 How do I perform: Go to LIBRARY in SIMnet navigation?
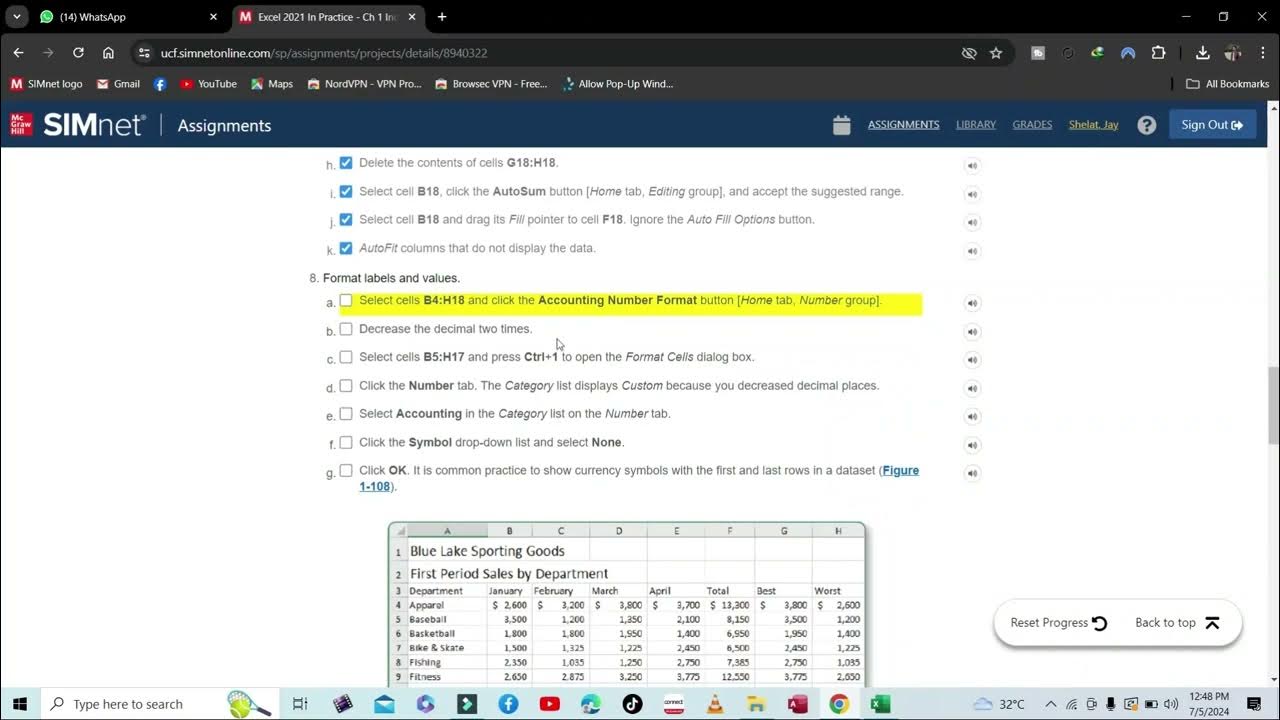(x=976, y=125)
